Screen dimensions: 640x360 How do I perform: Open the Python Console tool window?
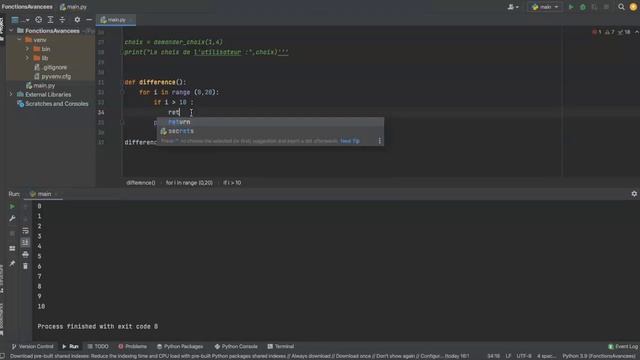(x=236, y=347)
